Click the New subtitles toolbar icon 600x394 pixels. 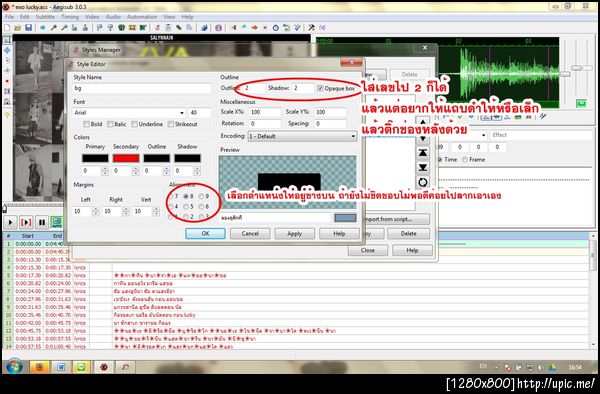point(7,28)
